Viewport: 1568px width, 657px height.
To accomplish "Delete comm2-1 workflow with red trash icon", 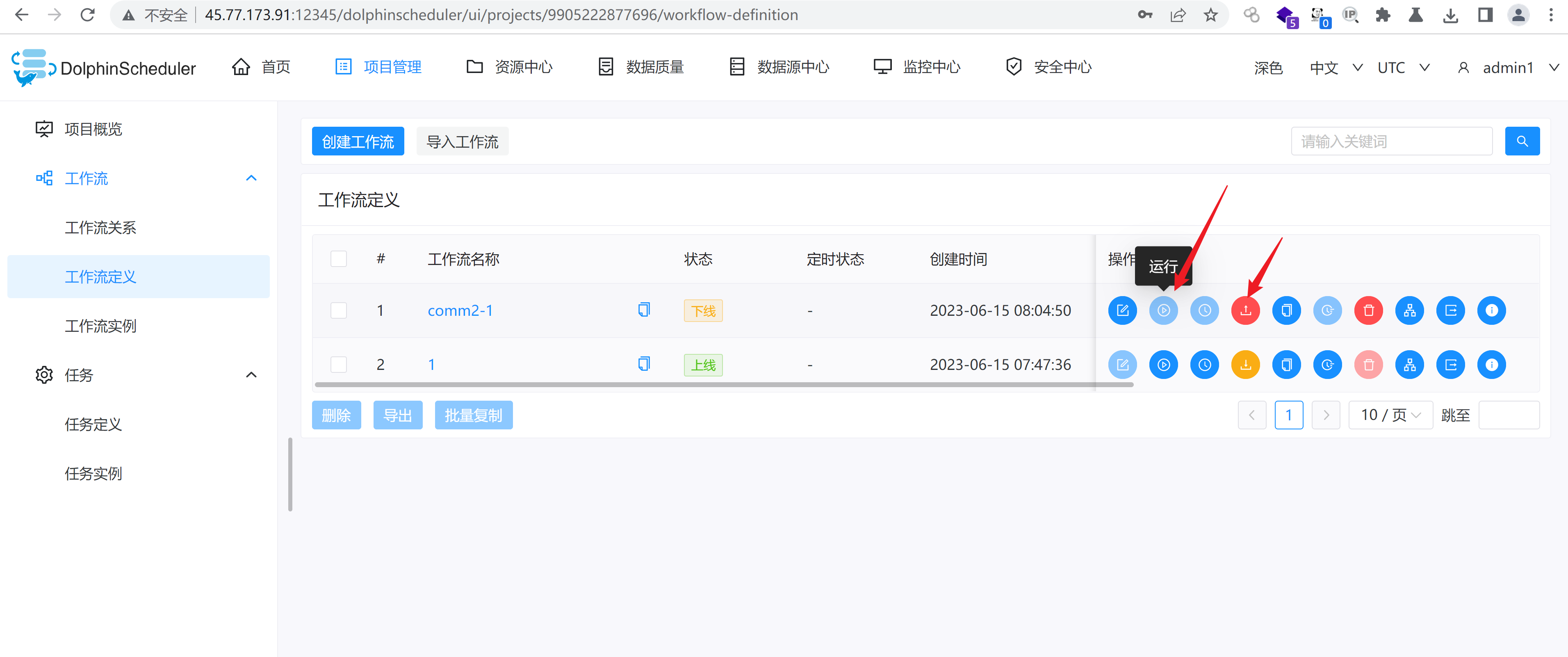I will pyautogui.click(x=1368, y=310).
